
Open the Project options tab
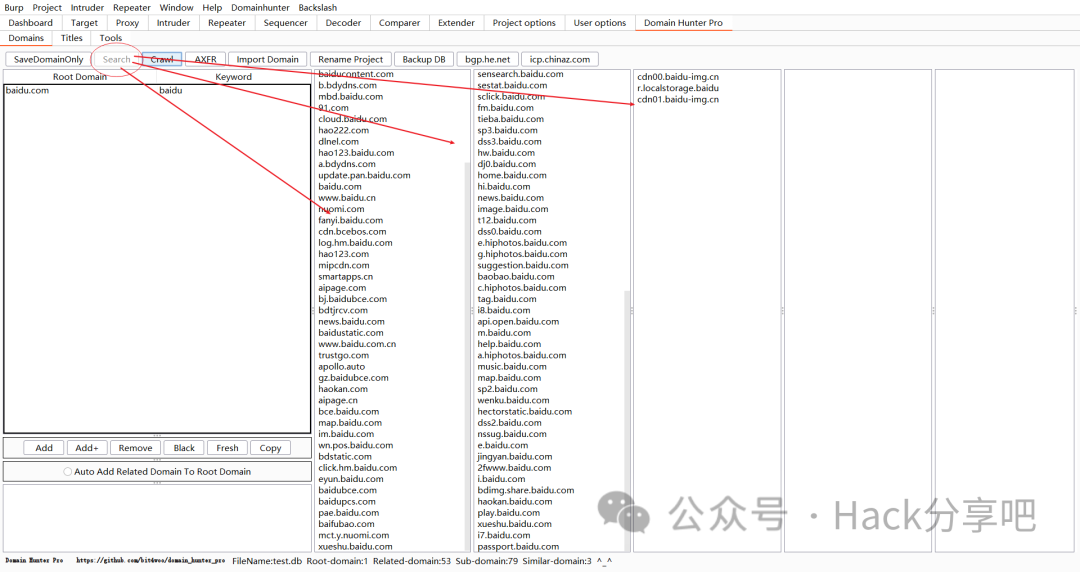pyautogui.click(x=524, y=23)
